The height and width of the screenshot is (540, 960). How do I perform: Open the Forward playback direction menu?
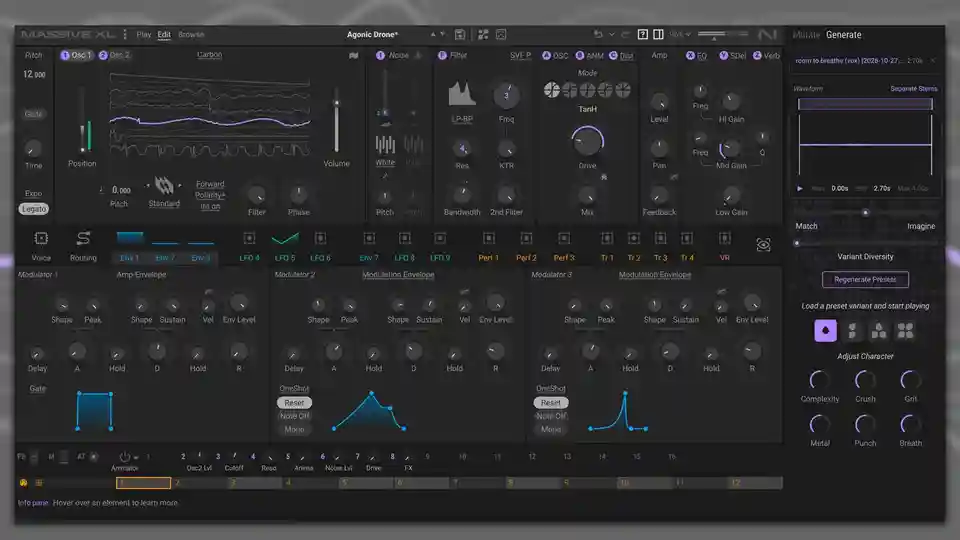coord(210,184)
